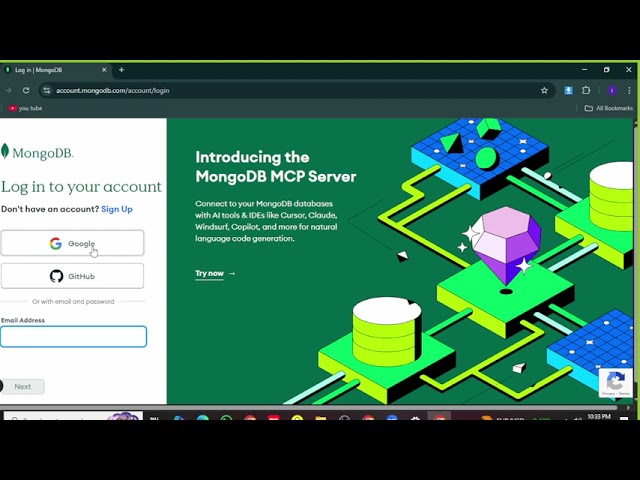The width and height of the screenshot is (640, 480).
Task: Go forward with the browser arrow
Action: click(x=9, y=90)
